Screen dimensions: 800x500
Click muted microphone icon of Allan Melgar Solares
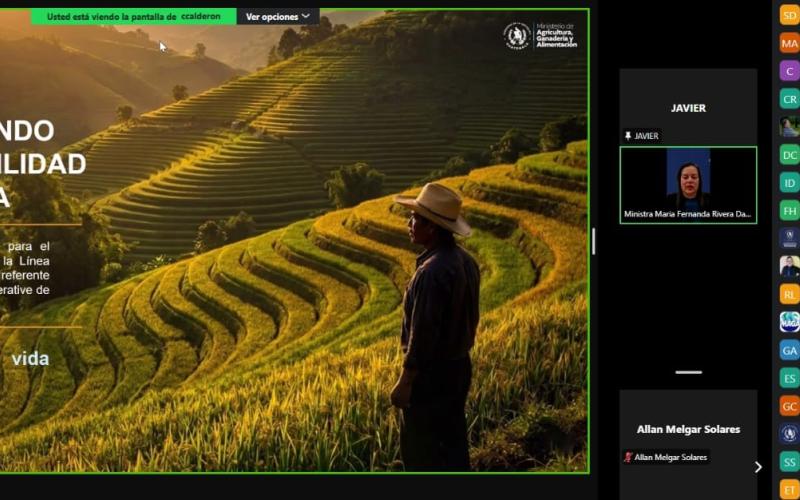628,457
